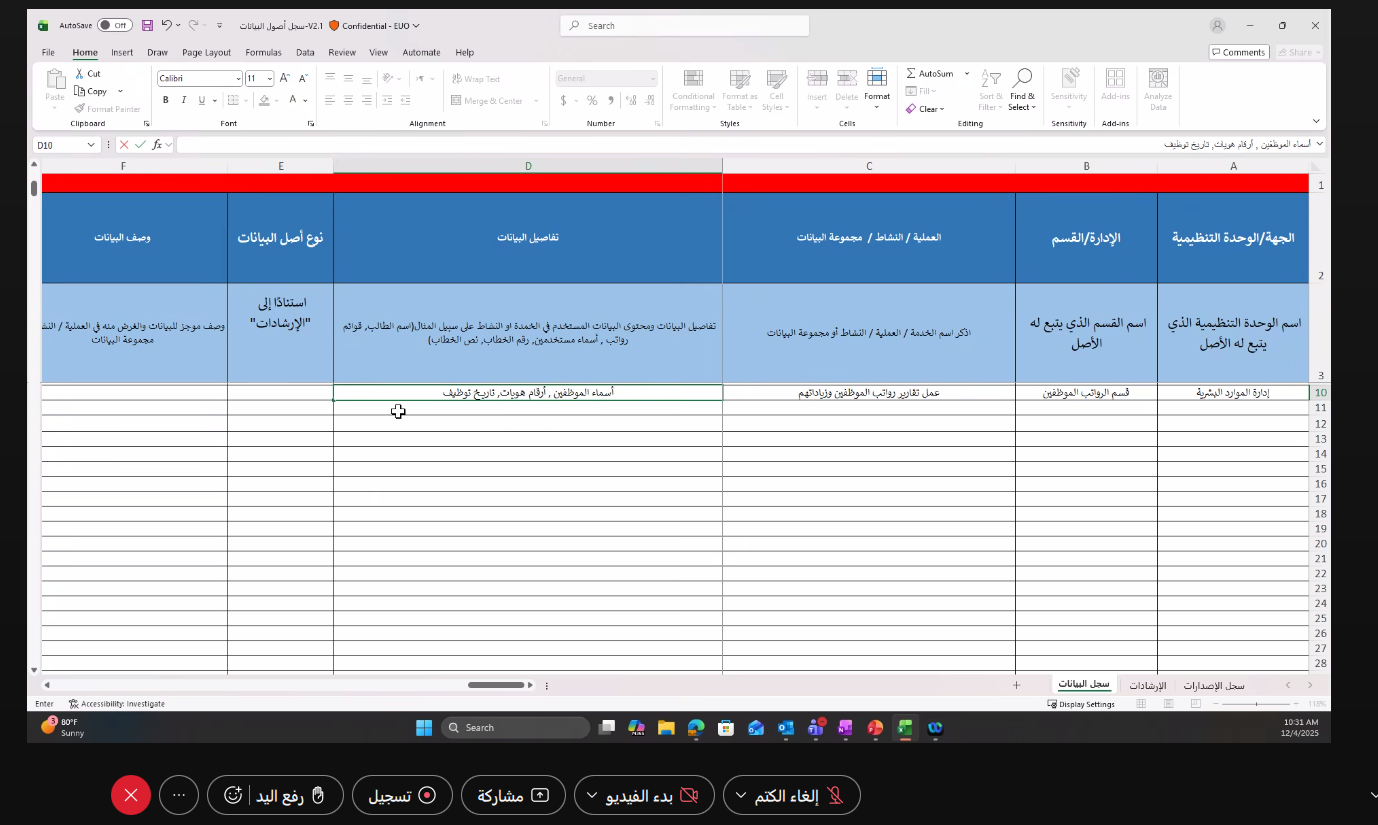This screenshot has height=825, width=1378.
Task: Expand the Name Box dropdown arrow
Action: point(91,145)
